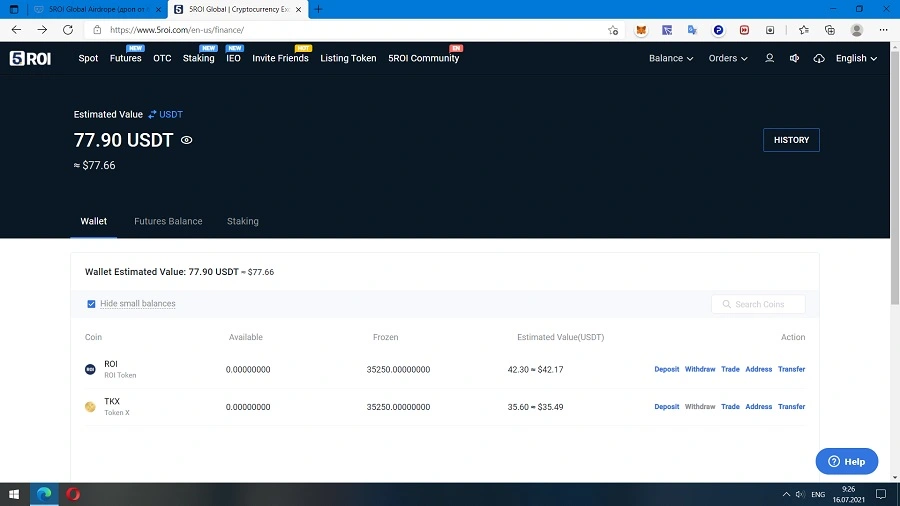Click the HISTORY button
Viewport: 900px width, 506px height.
click(791, 140)
